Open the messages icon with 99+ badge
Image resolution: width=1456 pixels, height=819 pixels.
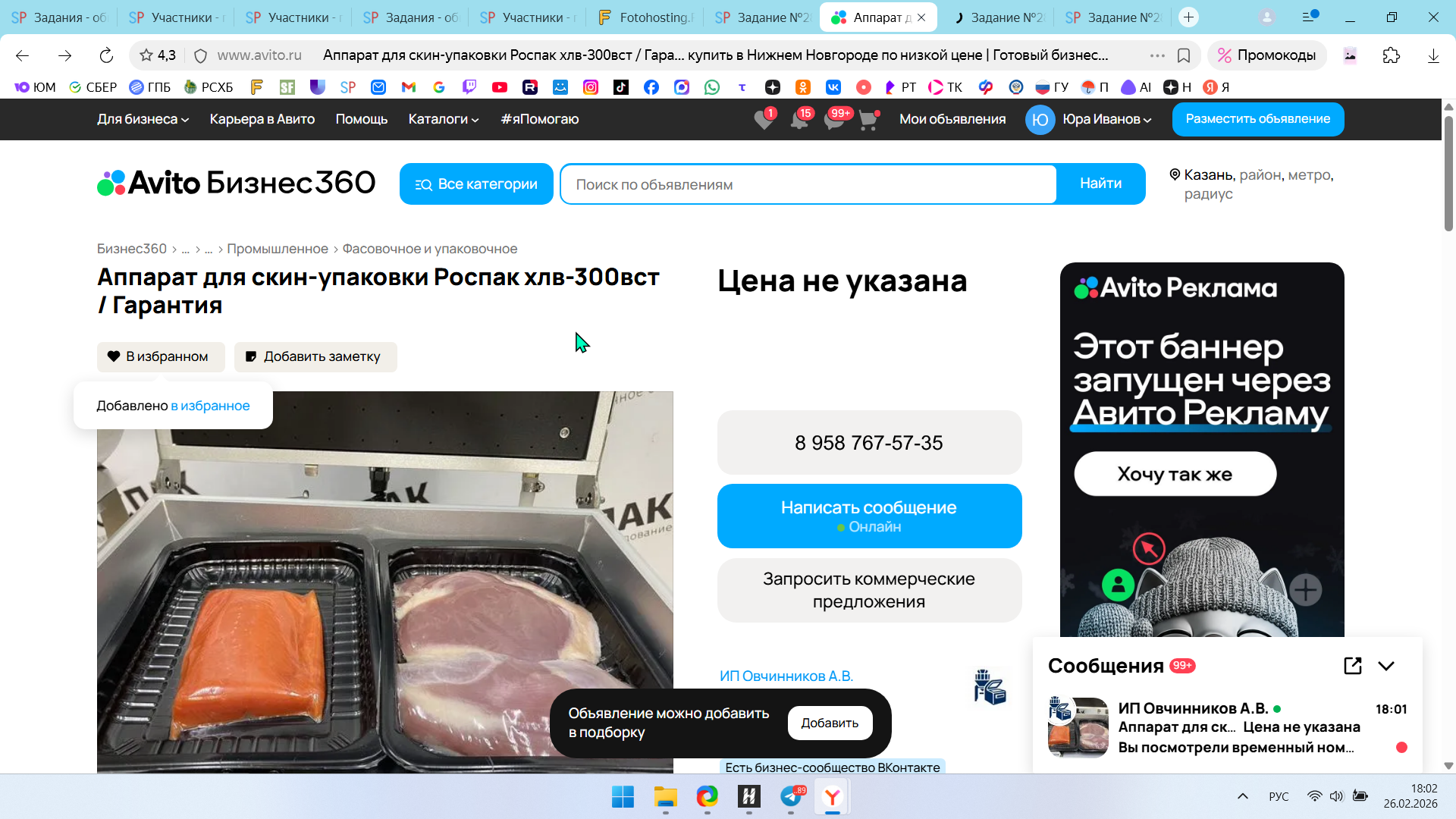pyautogui.click(x=834, y=120)
